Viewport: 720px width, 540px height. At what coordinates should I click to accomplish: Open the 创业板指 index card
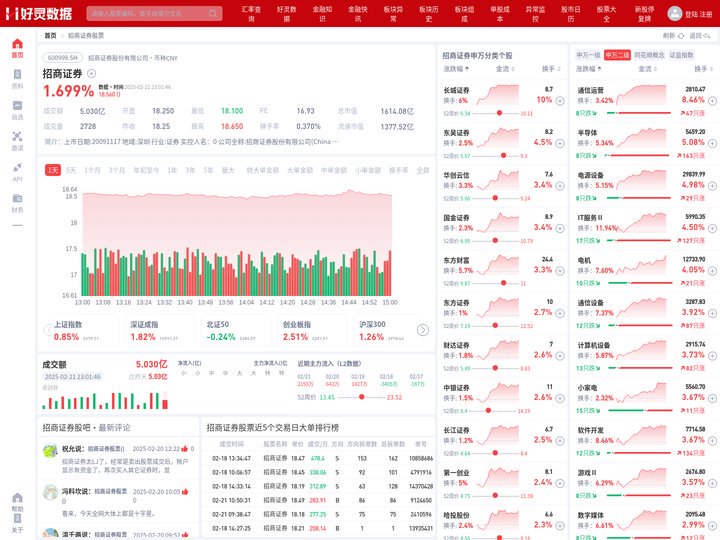pos(311,331)
